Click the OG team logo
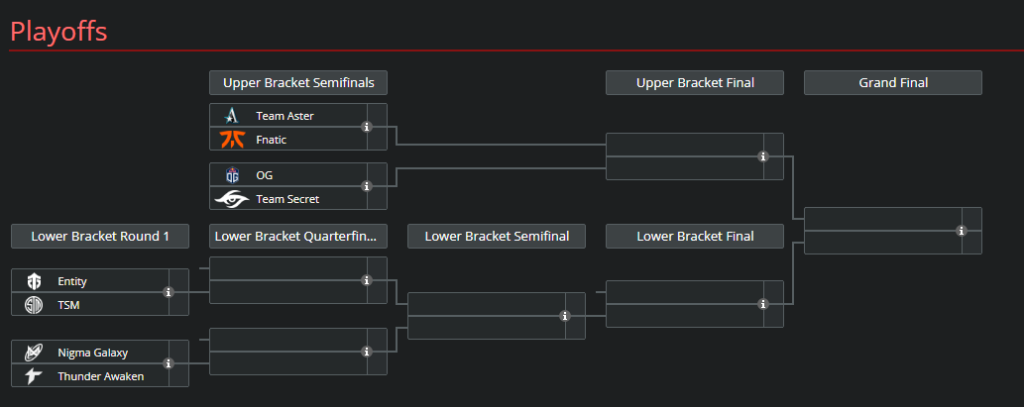 232,175
